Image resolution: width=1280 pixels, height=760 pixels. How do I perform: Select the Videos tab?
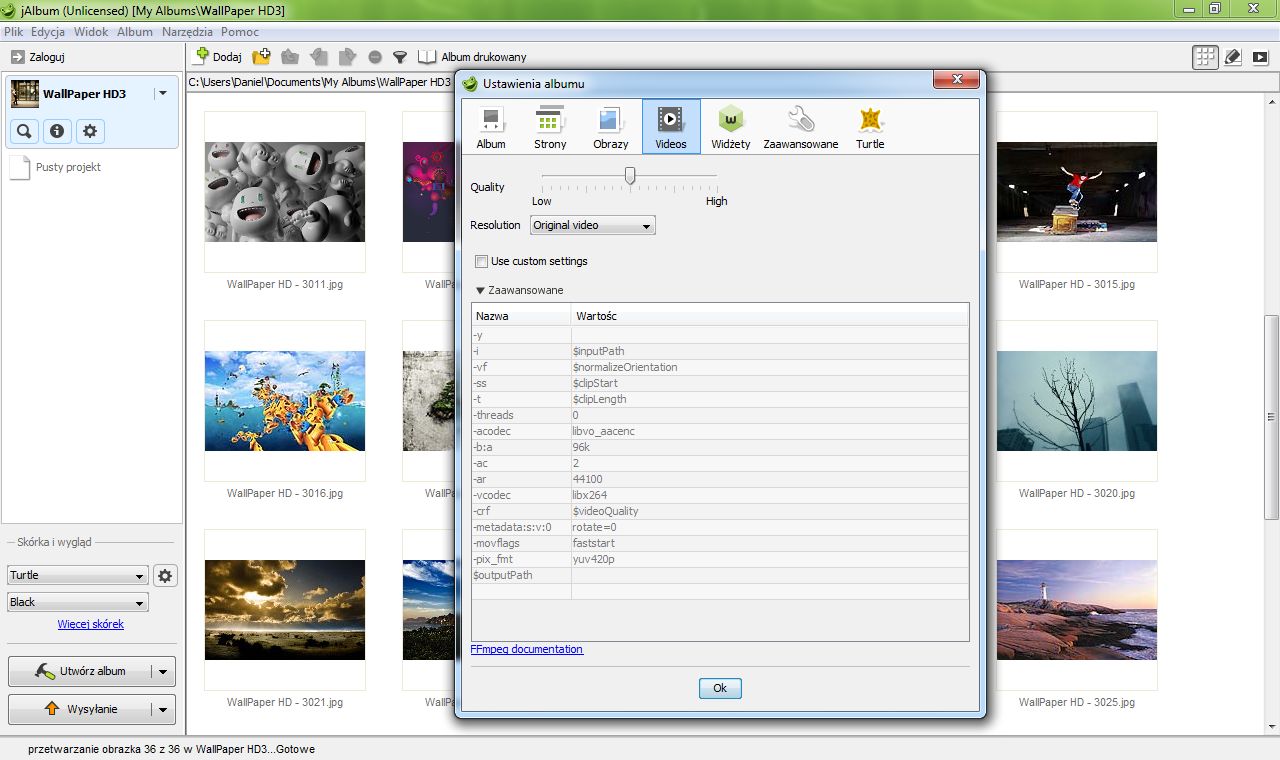(671, 127)
